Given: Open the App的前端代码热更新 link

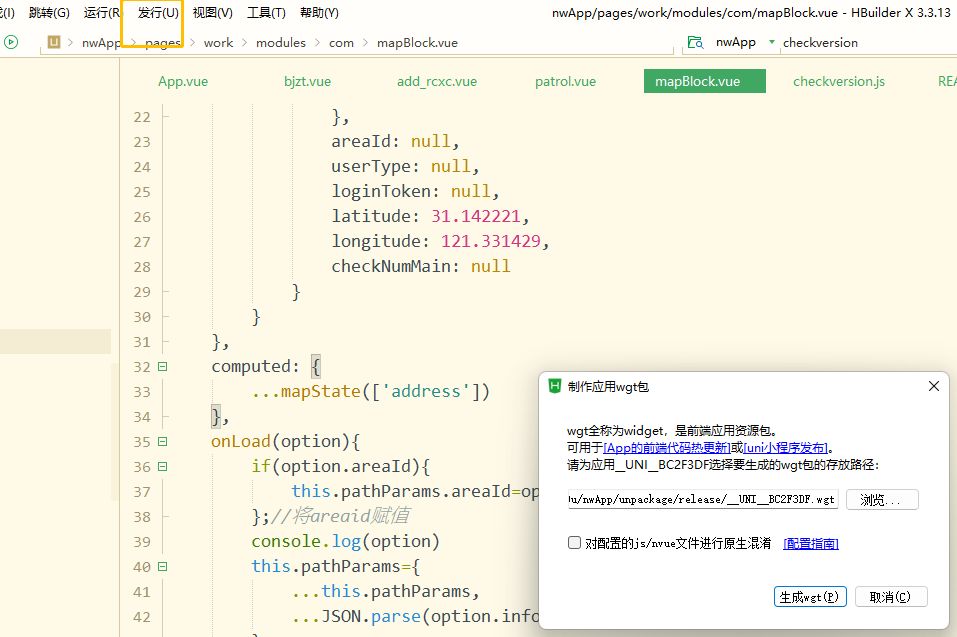Looking at the screenshot, I should tap(667, 448).
